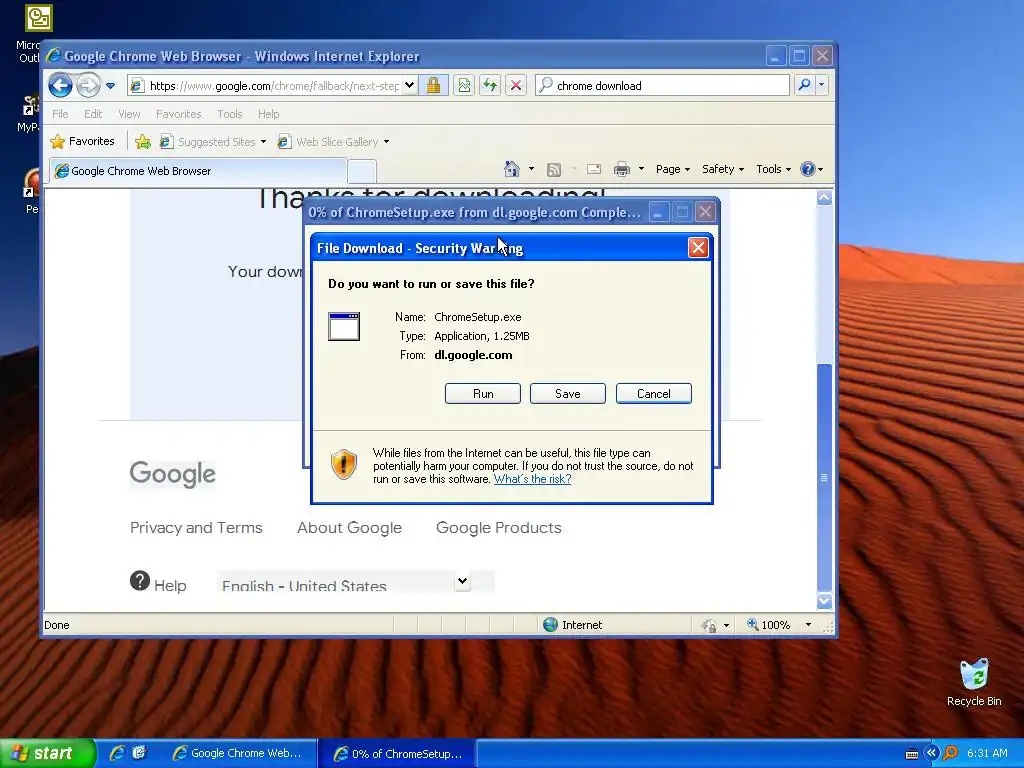The width and height of the screenshot is (1024, 768).
Task: Open the View menu
Action: click(129, 114)
